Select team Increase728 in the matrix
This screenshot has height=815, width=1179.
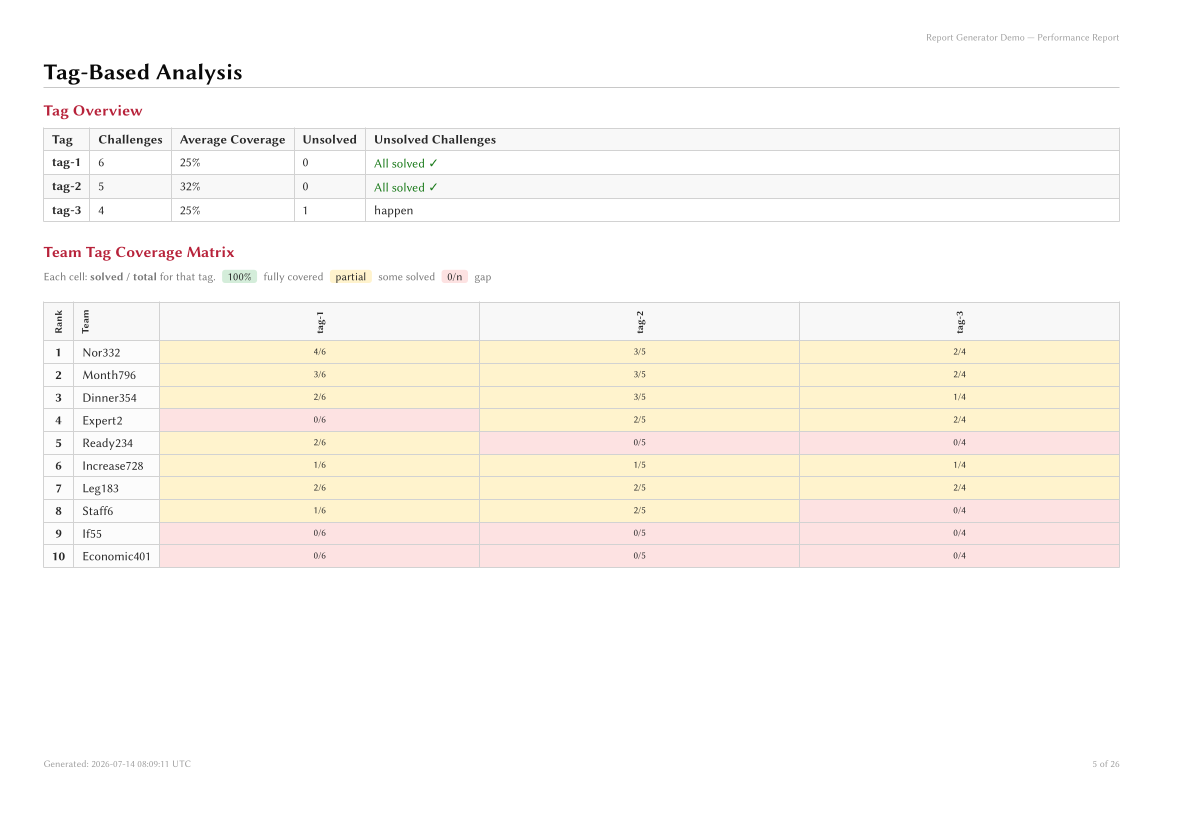(x=113, y=466)
